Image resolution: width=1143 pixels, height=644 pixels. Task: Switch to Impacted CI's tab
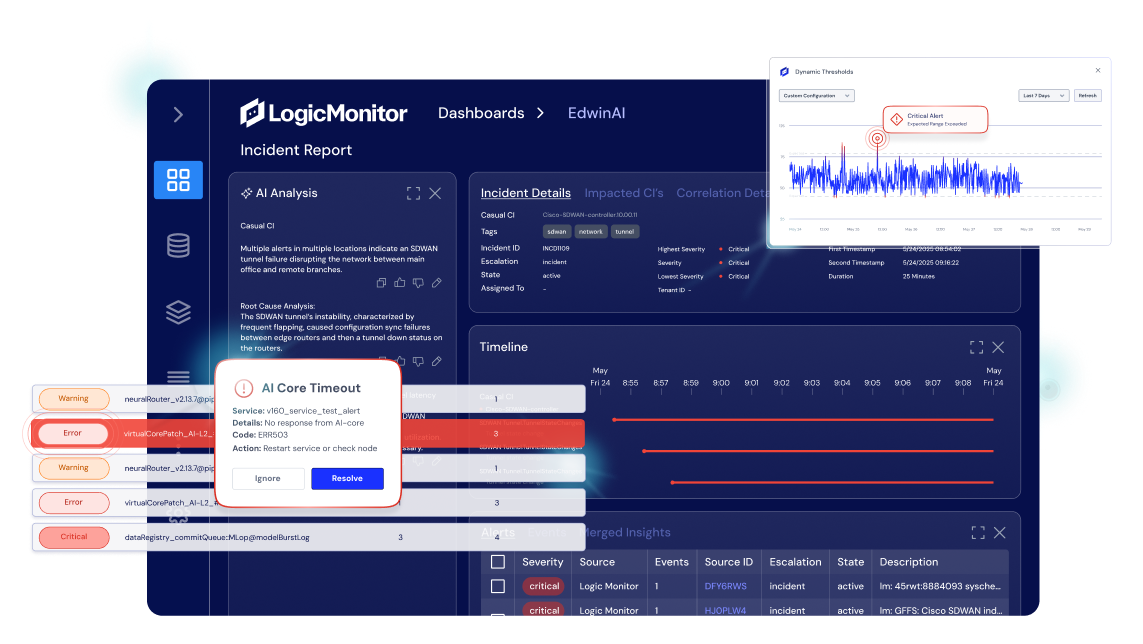point(624,193)
